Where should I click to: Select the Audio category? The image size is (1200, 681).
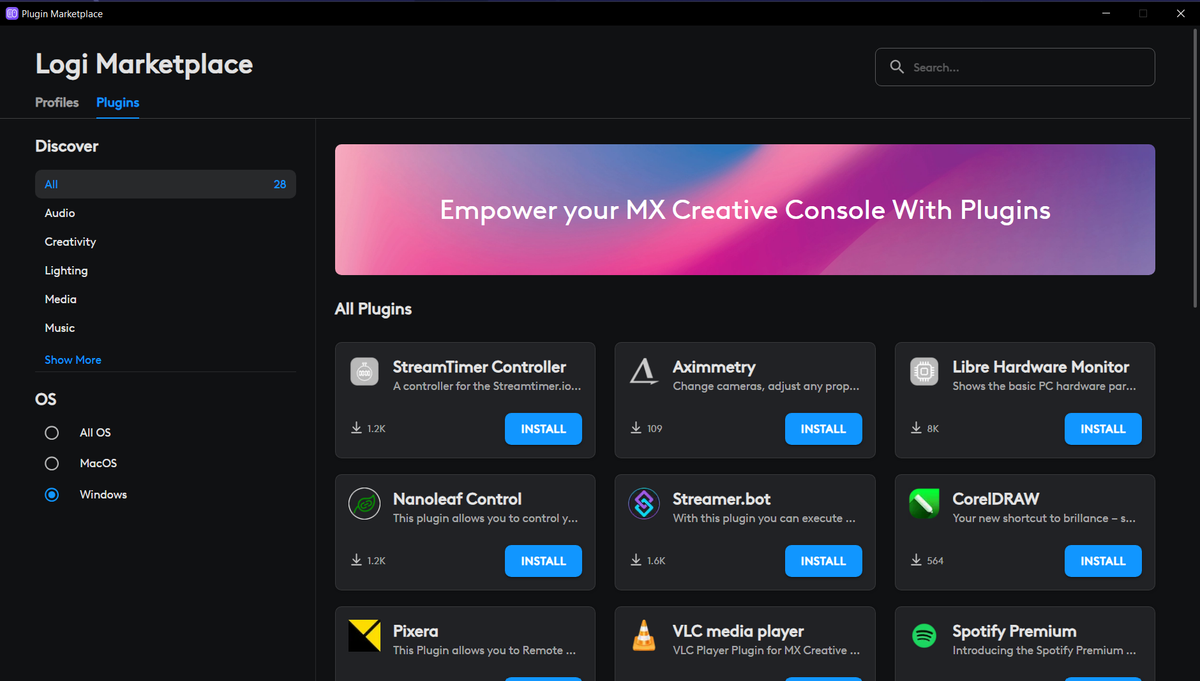pyautogui.click(x=59, y=212)
